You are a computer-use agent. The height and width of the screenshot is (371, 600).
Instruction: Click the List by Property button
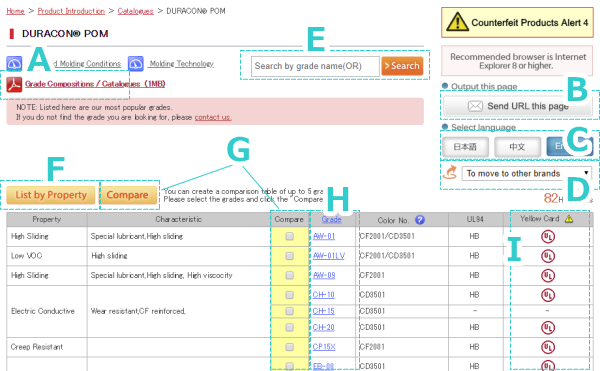tap(51, 195)
